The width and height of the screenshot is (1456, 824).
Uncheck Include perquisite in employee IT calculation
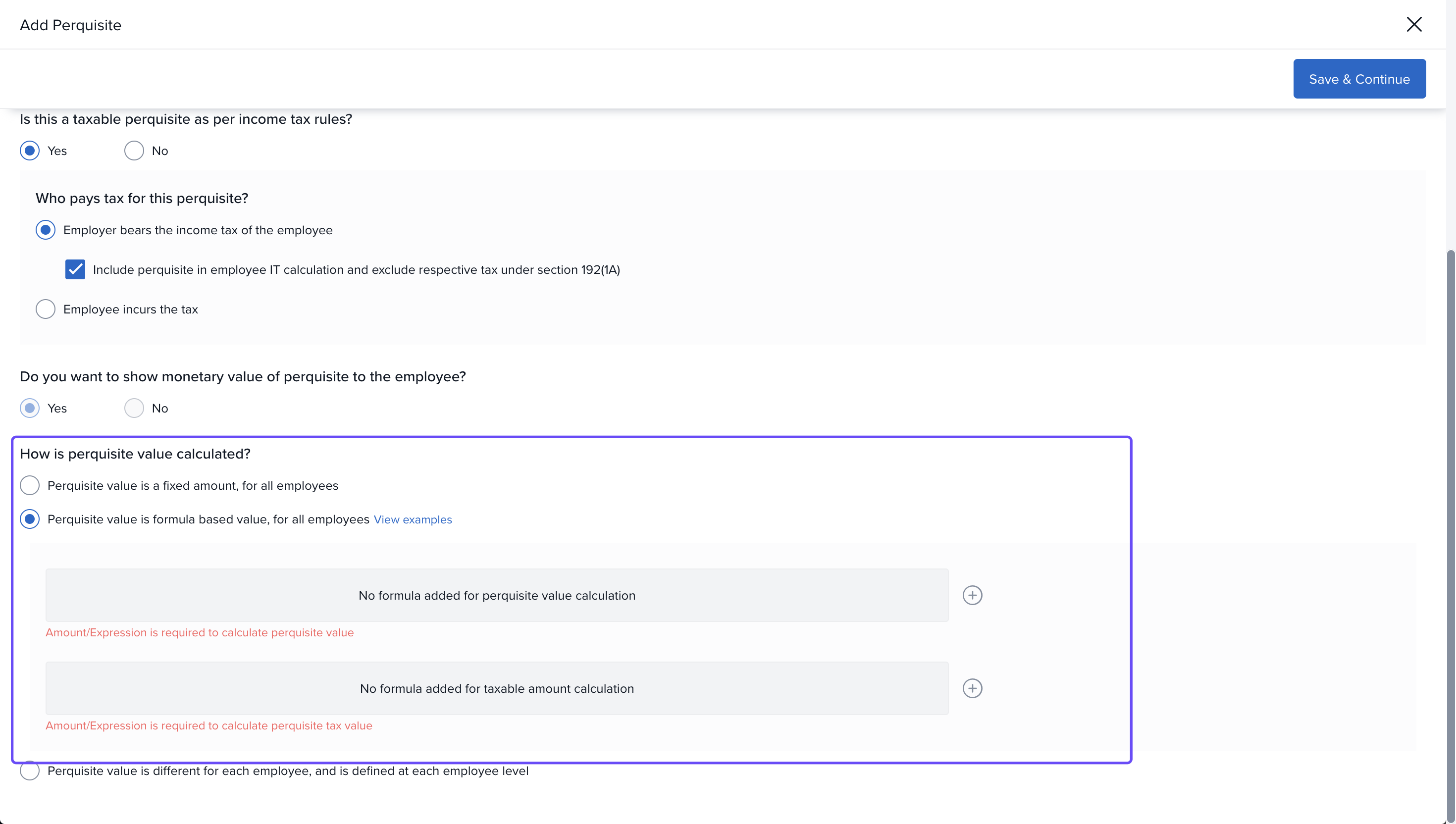pos(75,269)
